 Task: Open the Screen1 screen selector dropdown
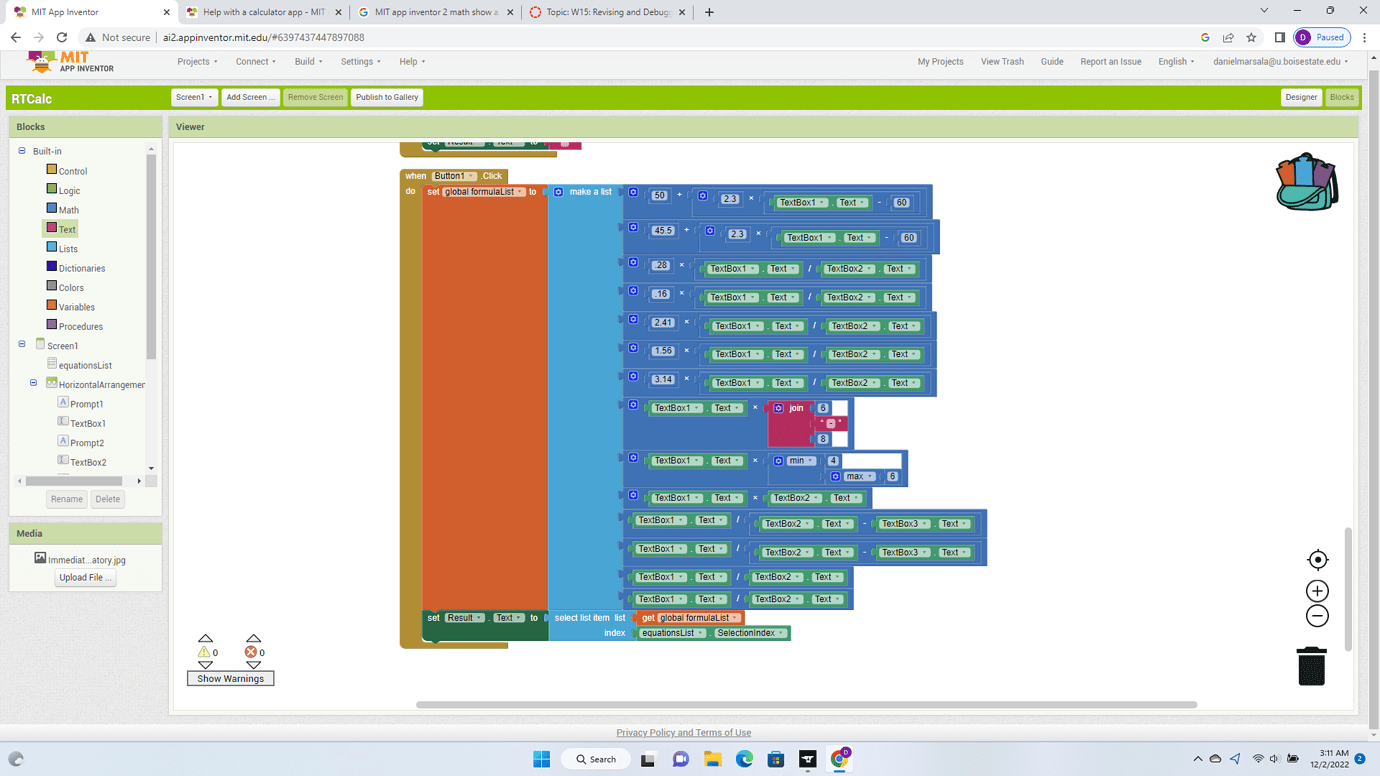coord(194,97)
